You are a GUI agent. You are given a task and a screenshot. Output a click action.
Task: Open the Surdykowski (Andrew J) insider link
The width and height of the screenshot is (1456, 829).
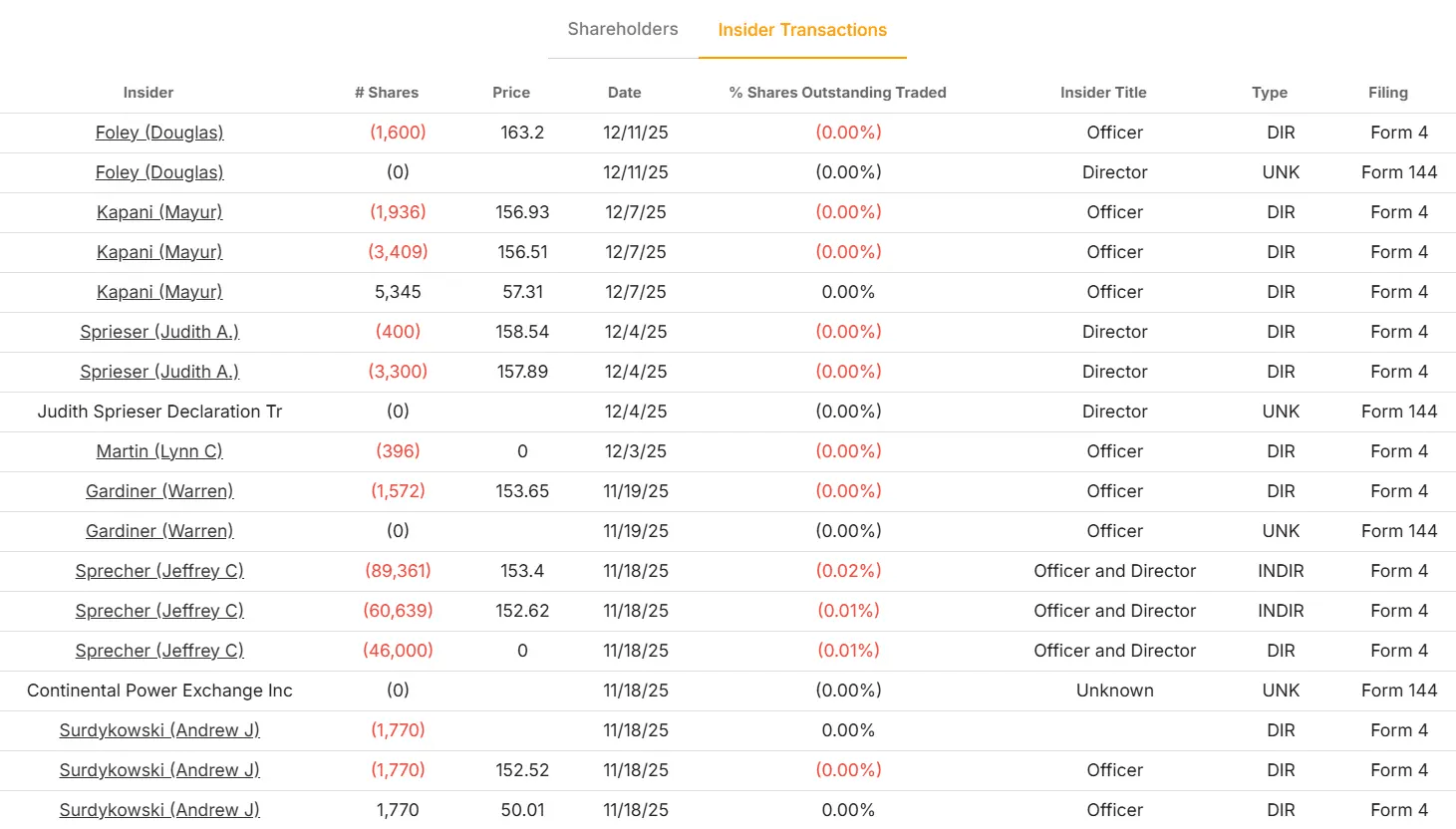click(159, 730)
